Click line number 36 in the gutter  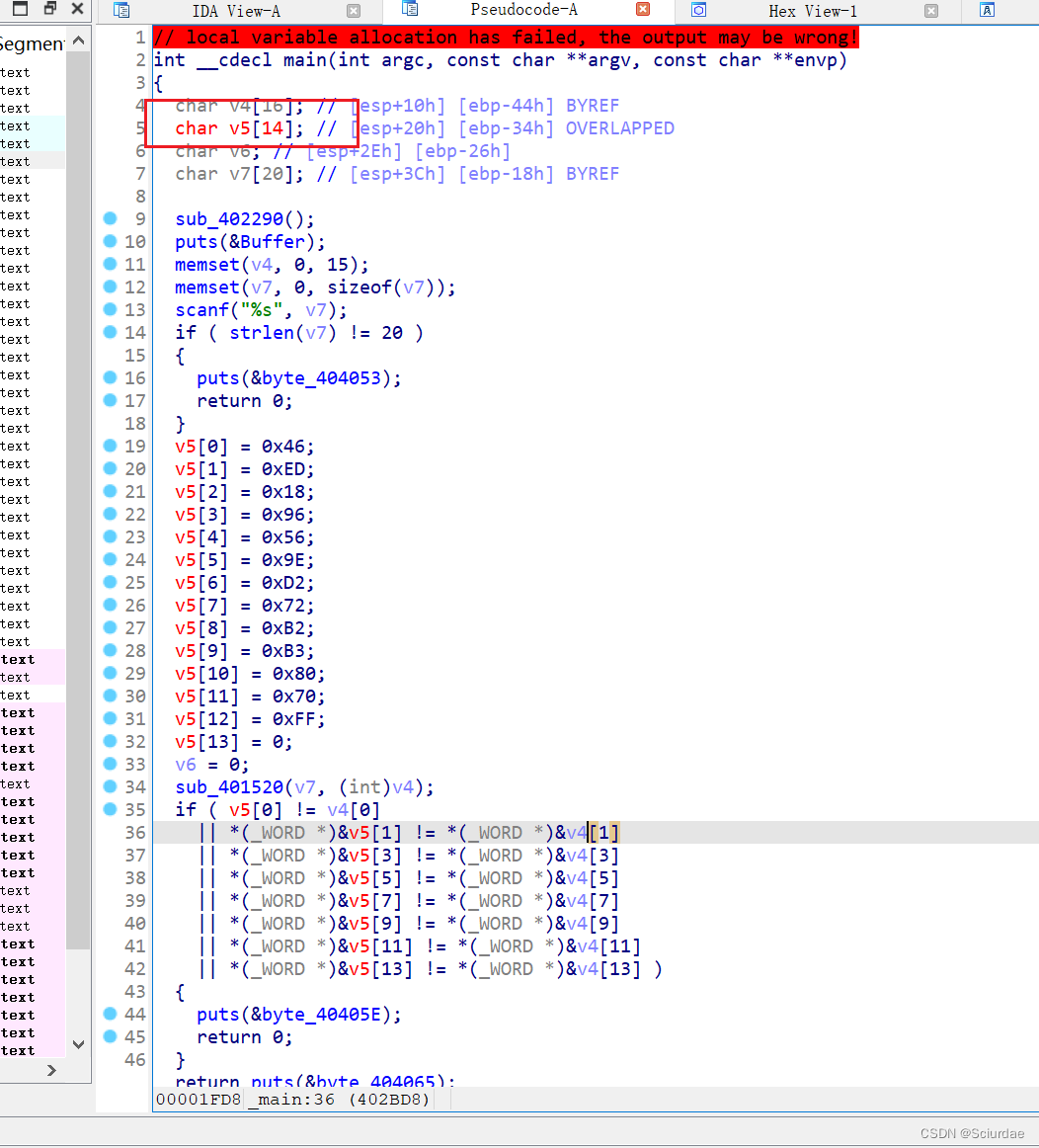click(135, 833)
